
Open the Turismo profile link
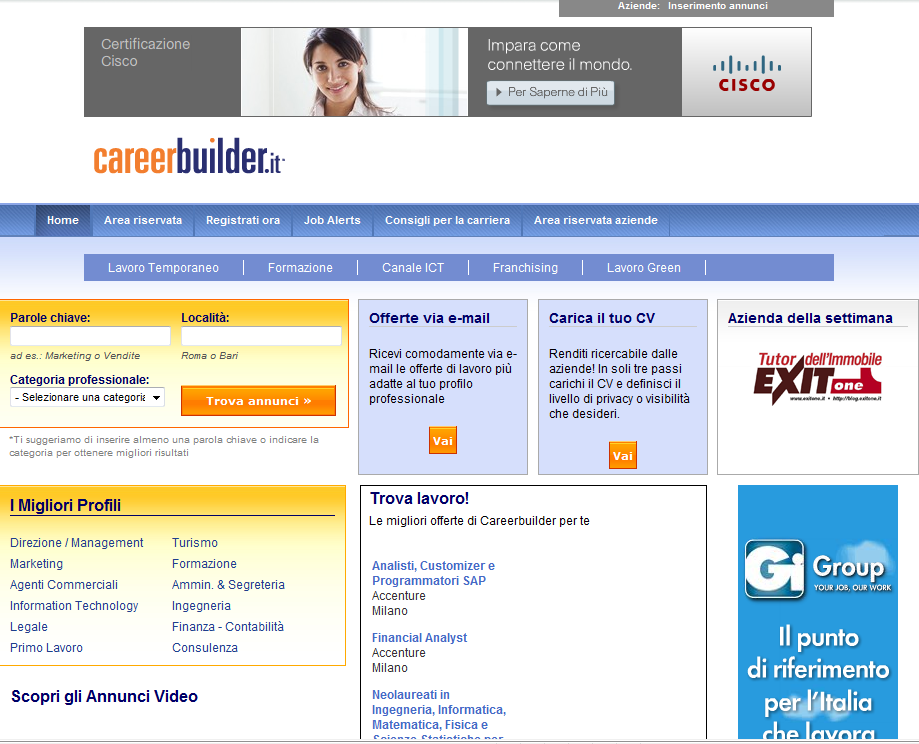coord(195,543)
